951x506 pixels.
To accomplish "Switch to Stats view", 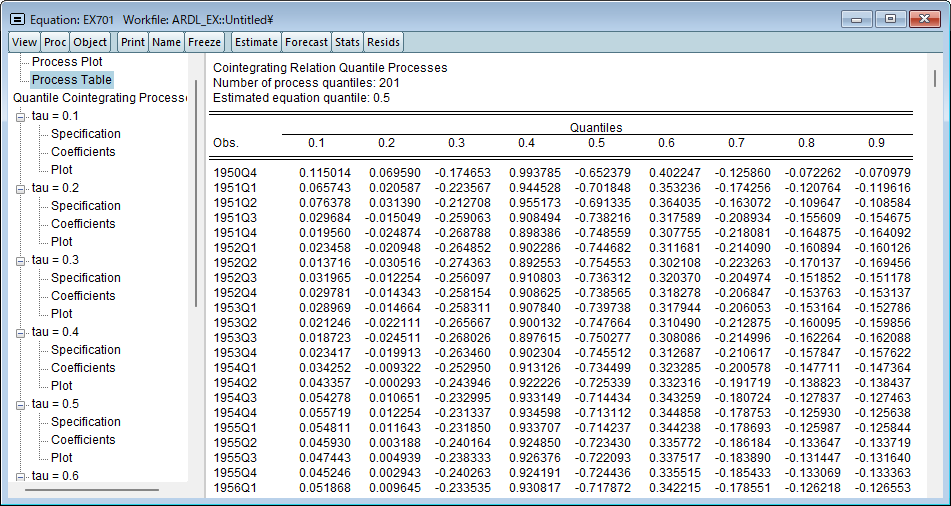I will click(x=347, y=42).
